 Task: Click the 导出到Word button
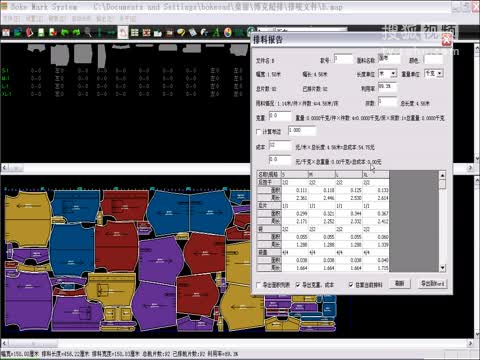click(x=432, y=284)
